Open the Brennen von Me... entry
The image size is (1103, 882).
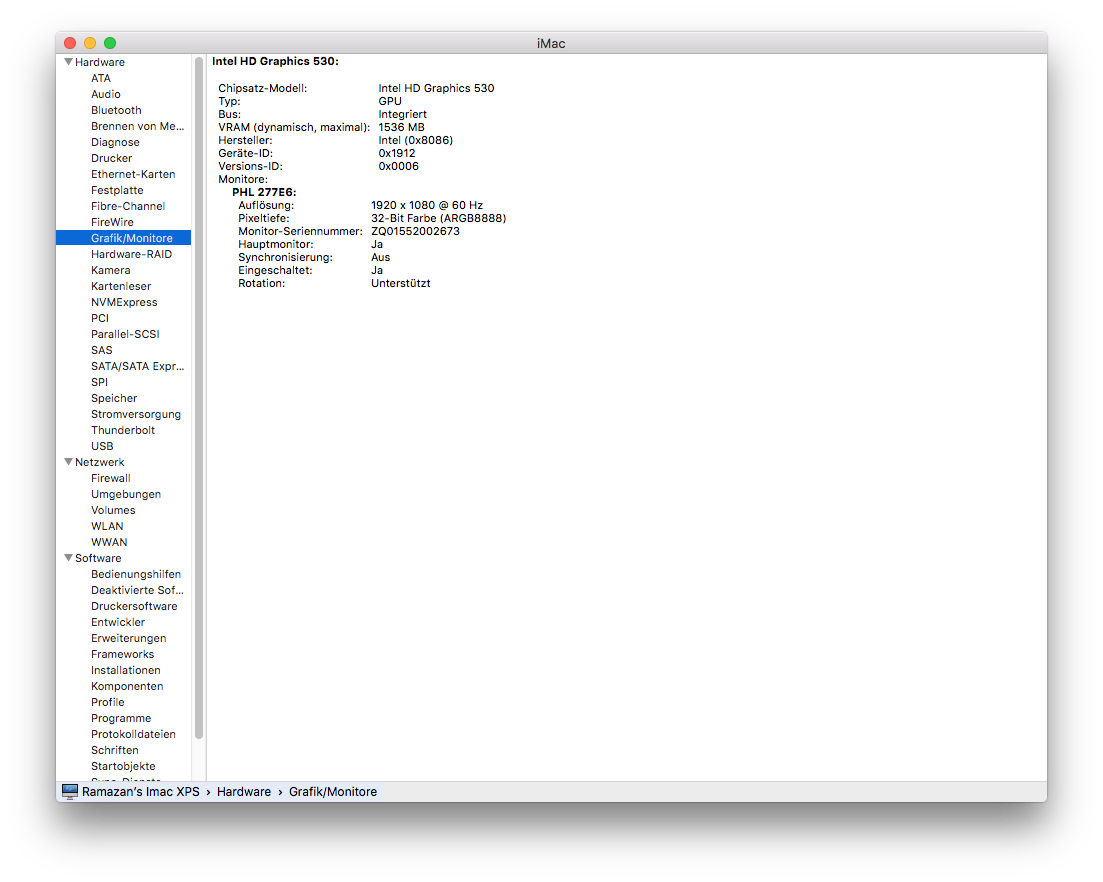tap(137, 127)
